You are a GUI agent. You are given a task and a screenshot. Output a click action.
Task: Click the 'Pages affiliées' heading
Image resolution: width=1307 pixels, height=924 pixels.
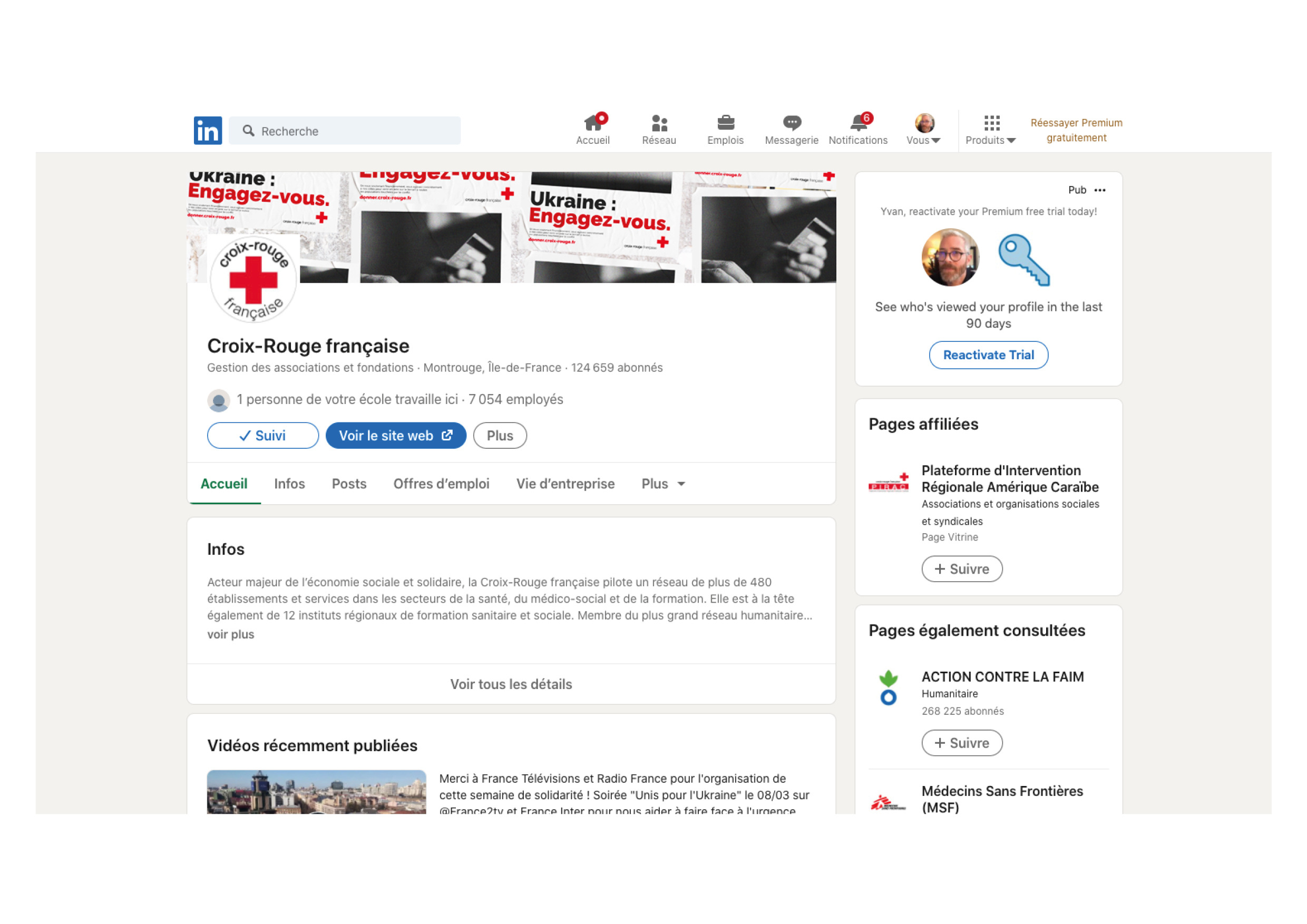point(923,425)
